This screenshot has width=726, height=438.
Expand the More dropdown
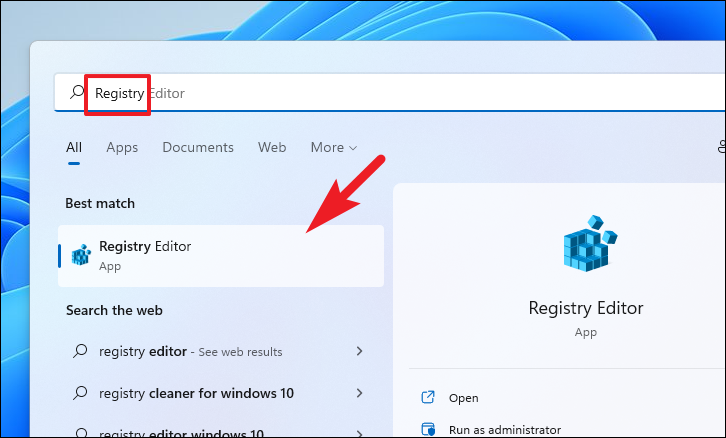click(334, 147)
